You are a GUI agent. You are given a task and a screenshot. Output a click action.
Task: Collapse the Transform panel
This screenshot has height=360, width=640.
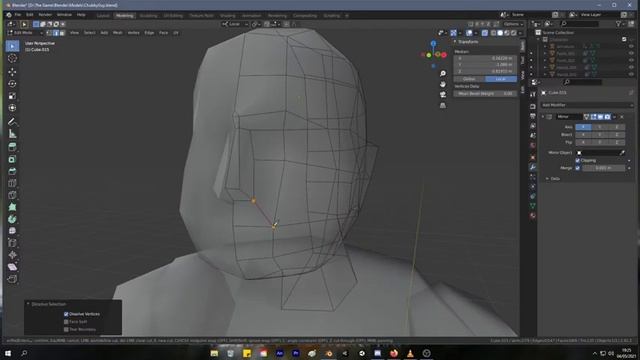[x=455, y=42]
